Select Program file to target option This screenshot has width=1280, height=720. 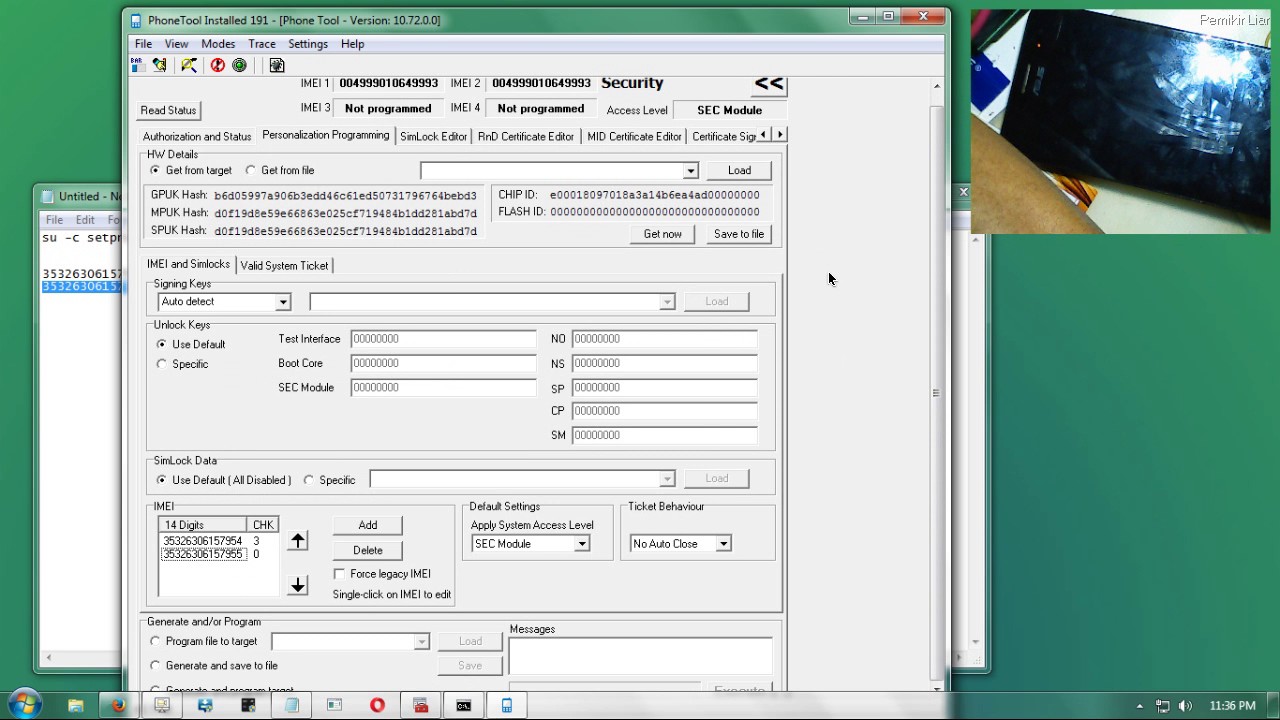pyautogui.click(x=203, y=641)
